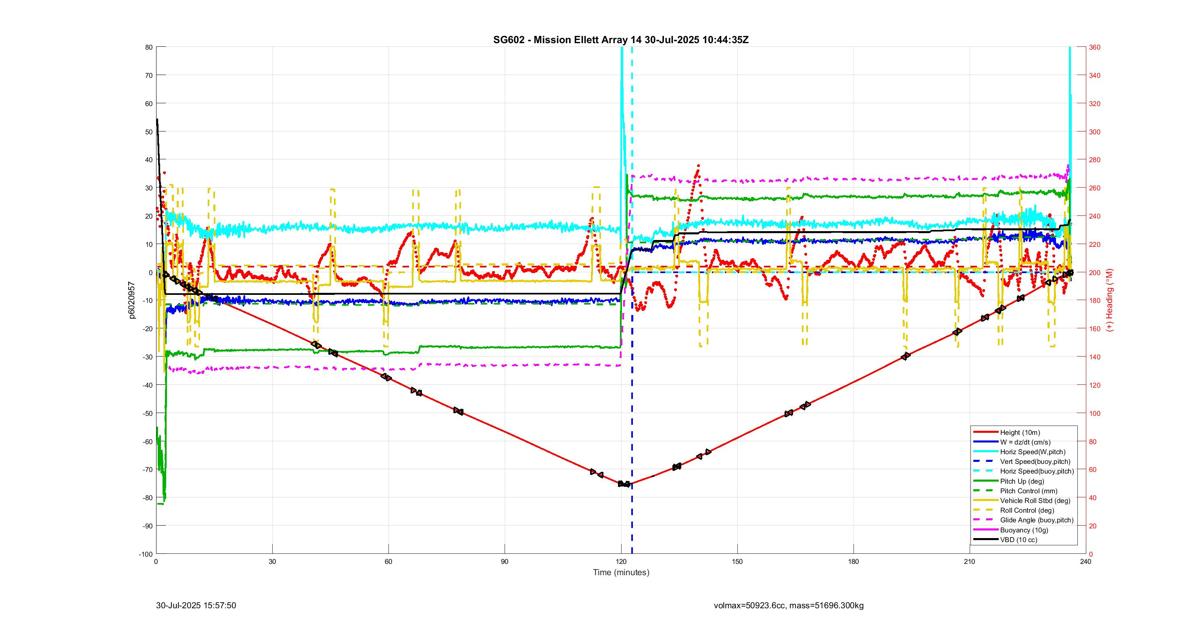
Task: Click right heading axis tick label '200'
Action: (1095, 272)
